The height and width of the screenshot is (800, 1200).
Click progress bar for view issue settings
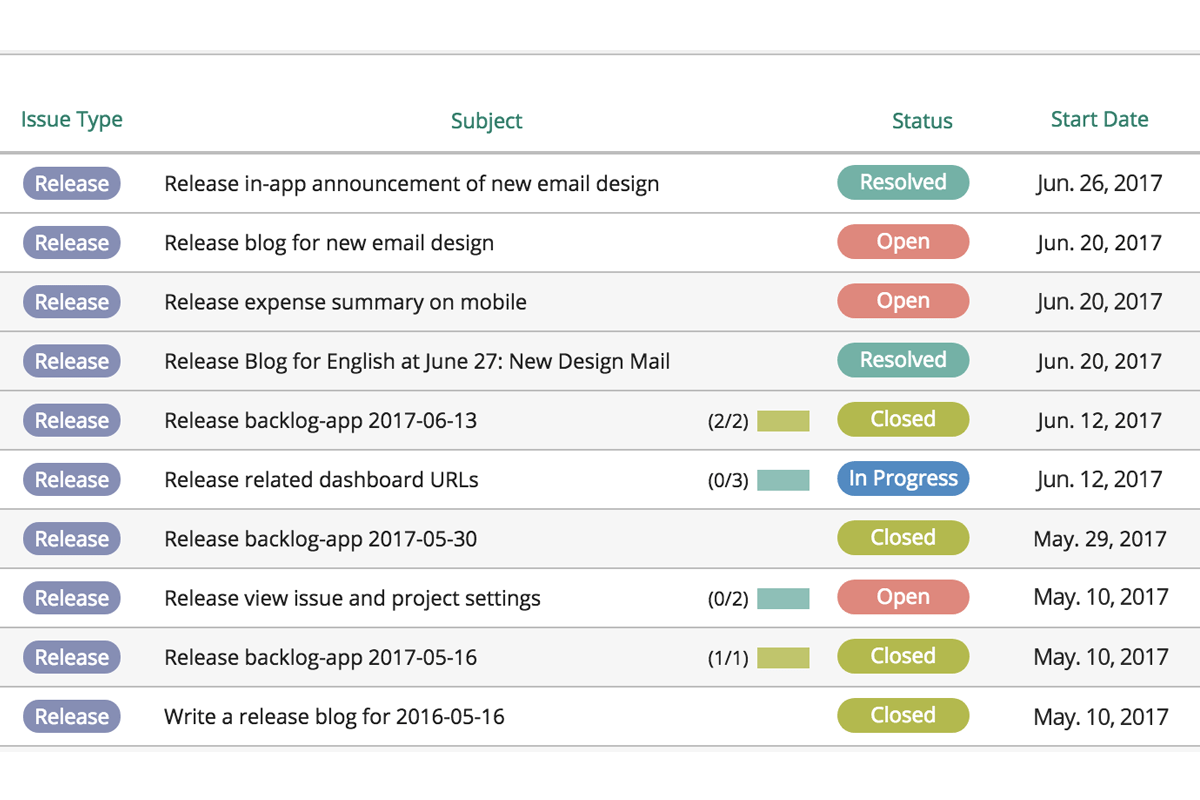pyautogui.click(x=783, y=599)
